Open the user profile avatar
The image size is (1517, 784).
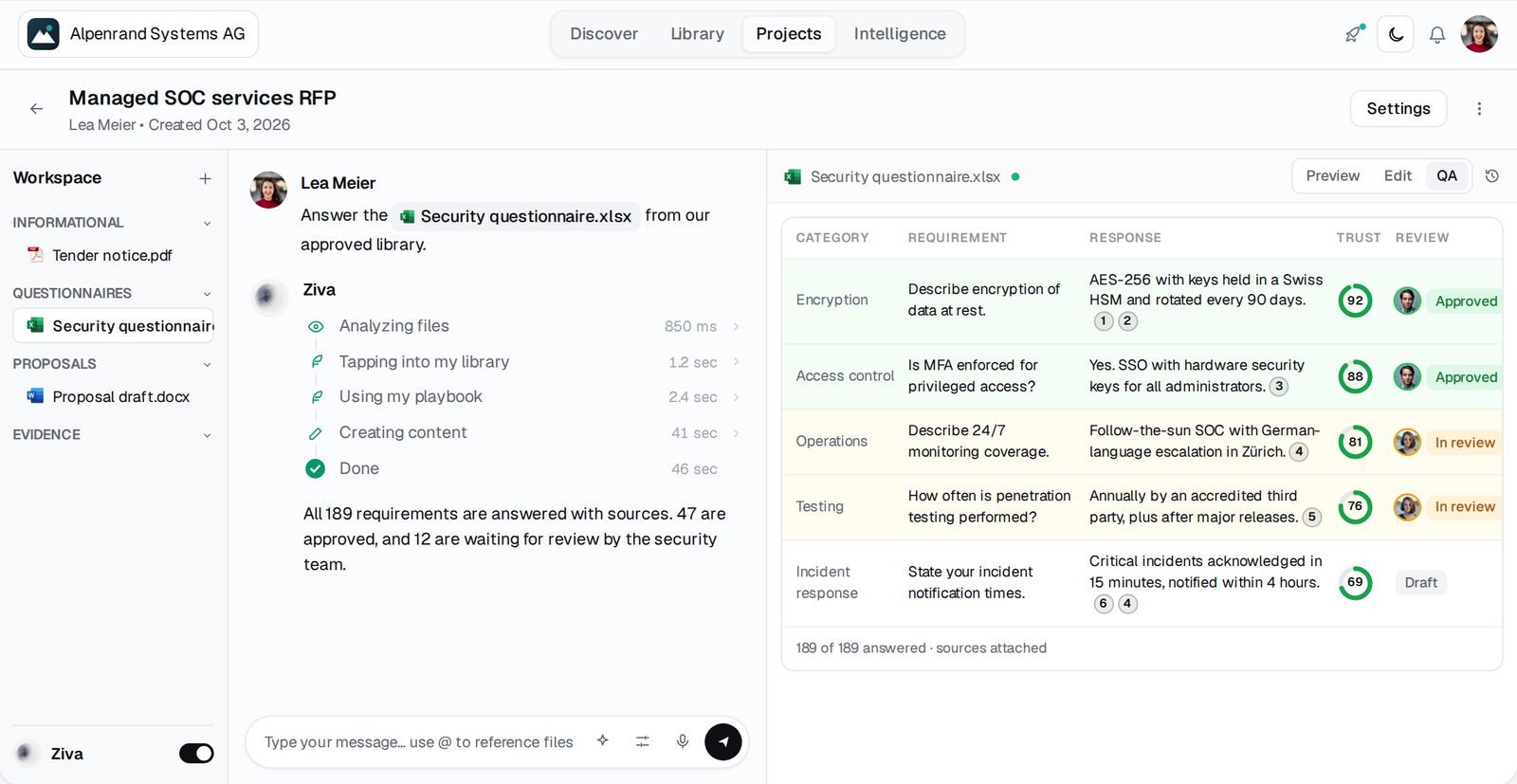1479,34
